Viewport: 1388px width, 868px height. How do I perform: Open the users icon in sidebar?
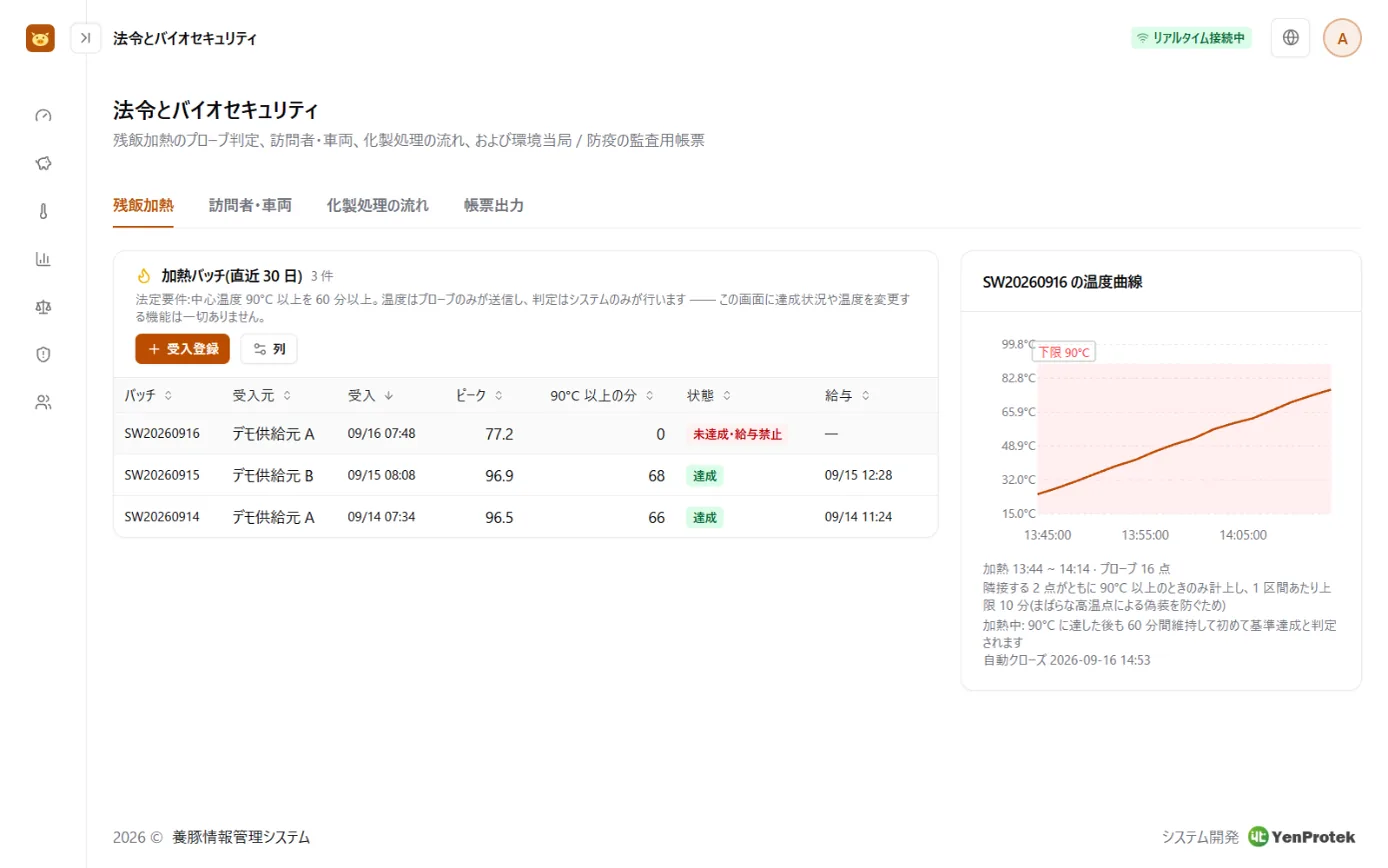pos(43,402)
